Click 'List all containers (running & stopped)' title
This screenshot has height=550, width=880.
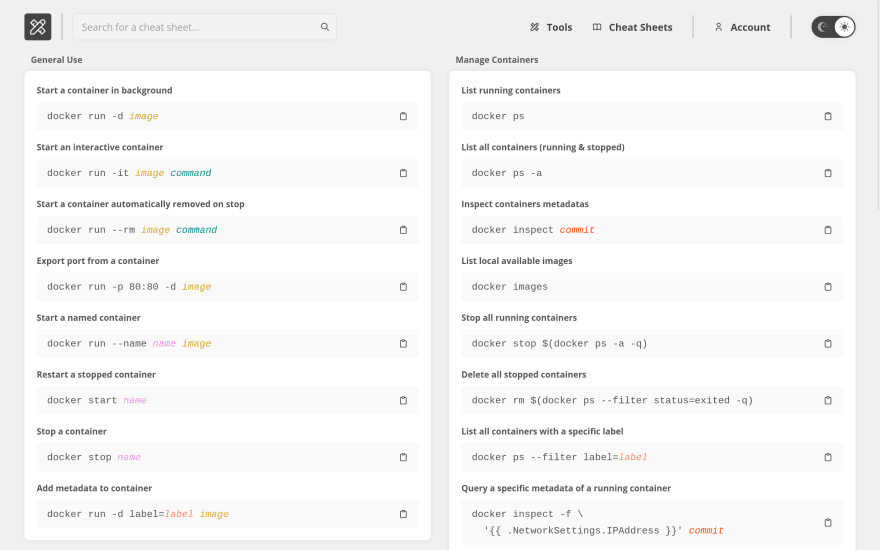coord(543,147)
